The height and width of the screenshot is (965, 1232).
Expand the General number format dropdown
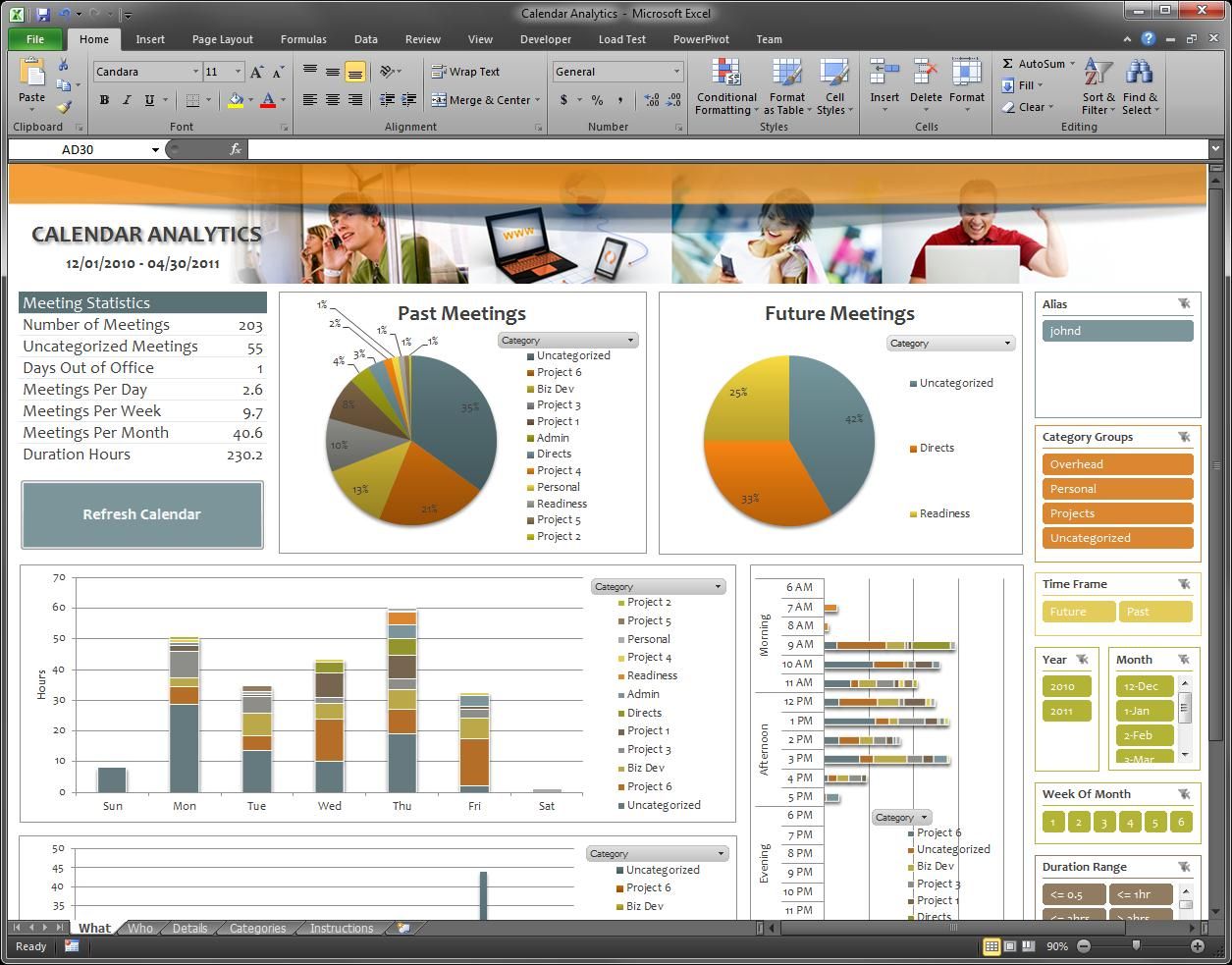tap(676, 72)
